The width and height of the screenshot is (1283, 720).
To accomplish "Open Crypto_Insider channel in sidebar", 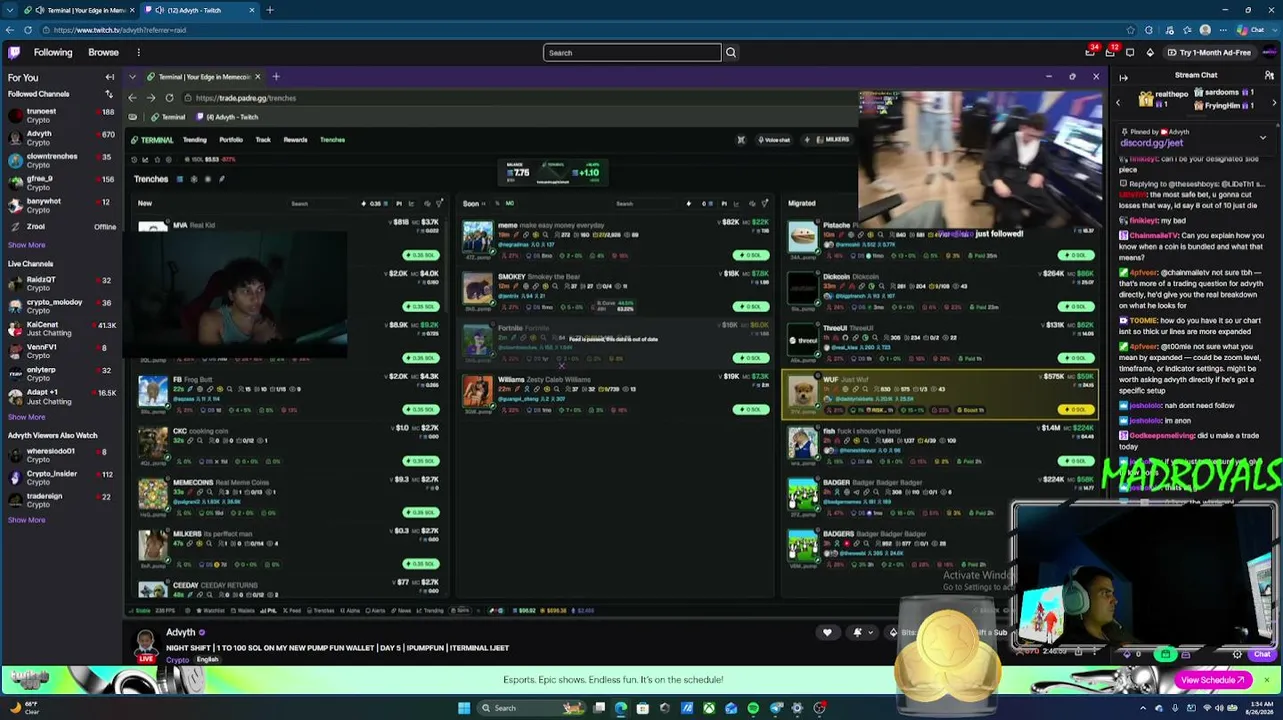I will click(60, 477).
